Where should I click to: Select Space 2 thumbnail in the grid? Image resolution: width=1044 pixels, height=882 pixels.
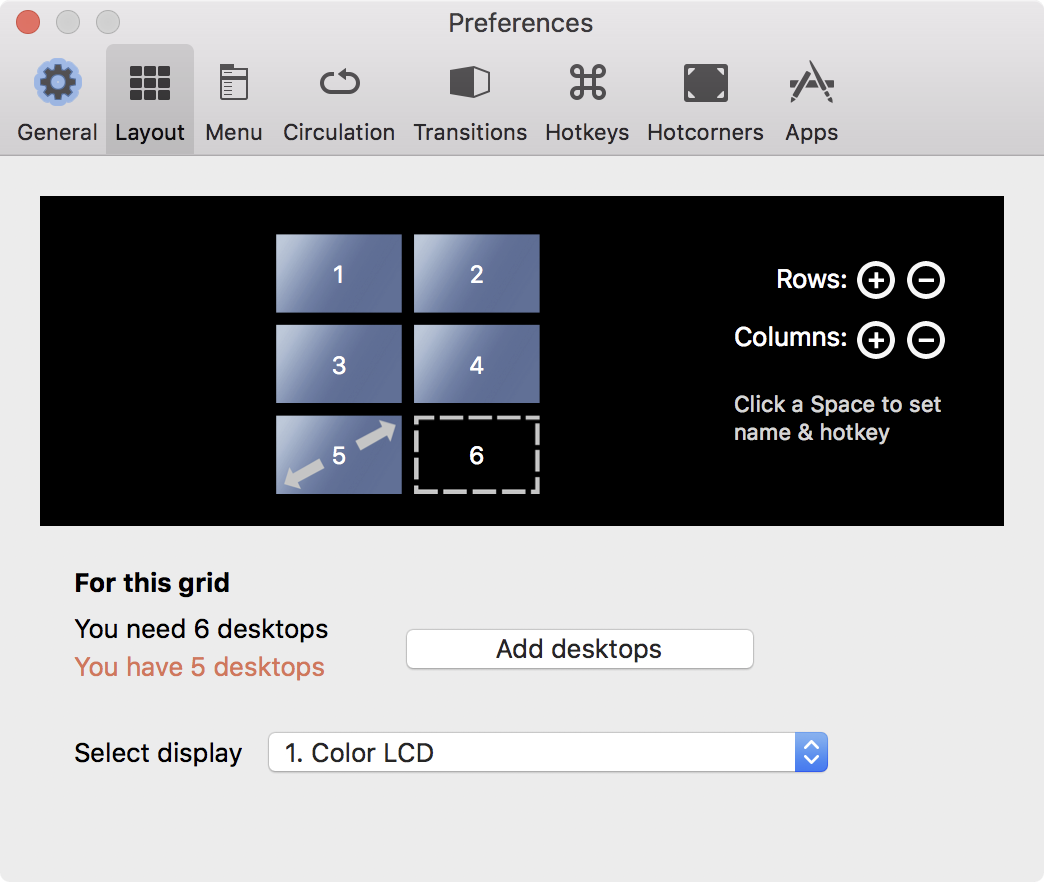point(477,274)
